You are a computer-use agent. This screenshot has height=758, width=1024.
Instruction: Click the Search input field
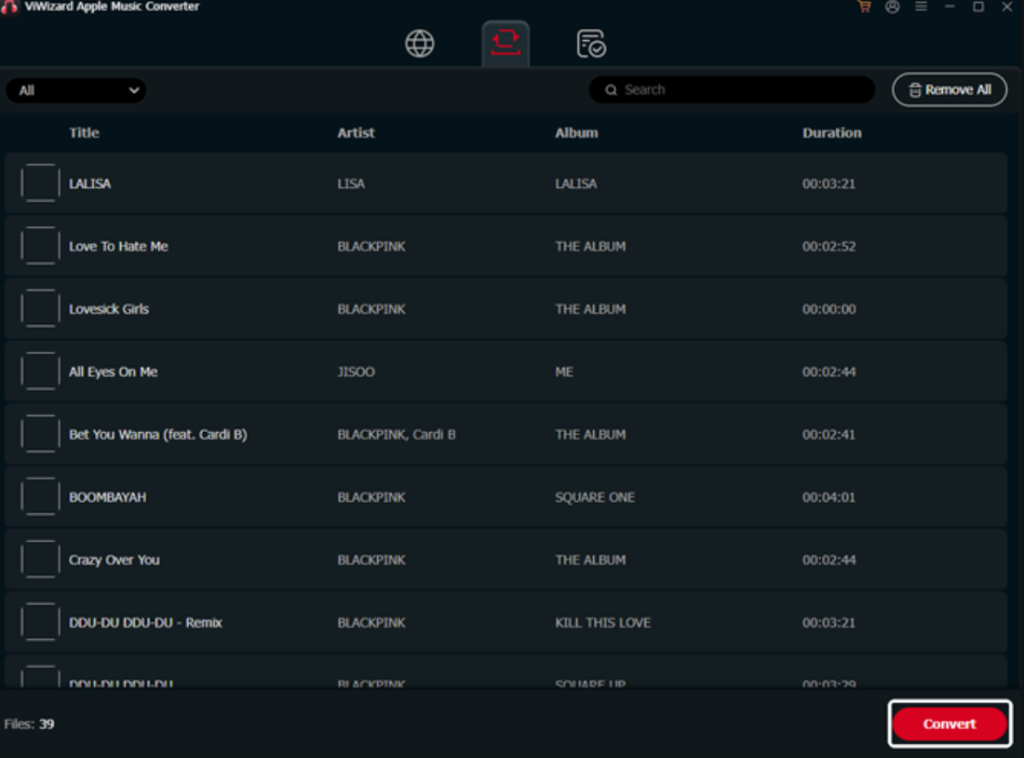(740, 90)
